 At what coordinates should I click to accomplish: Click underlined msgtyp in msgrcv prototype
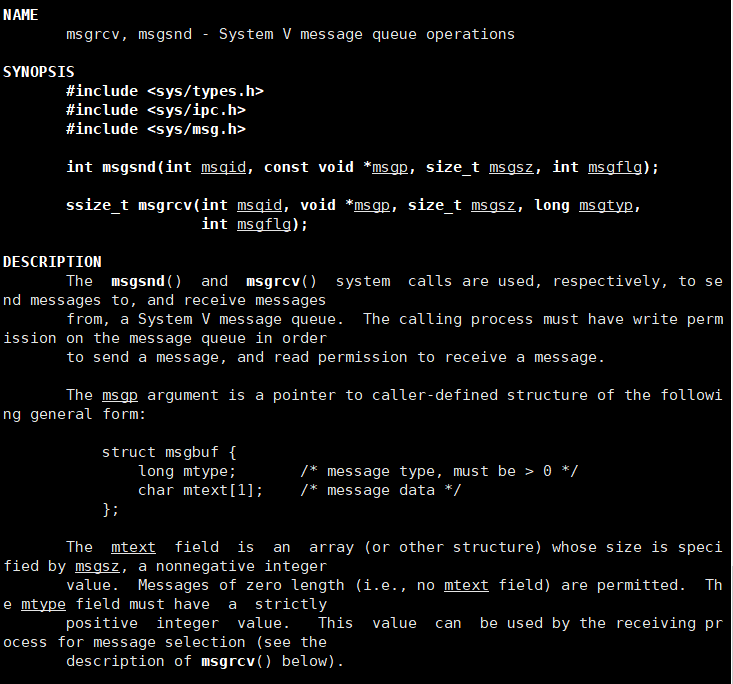606,206
